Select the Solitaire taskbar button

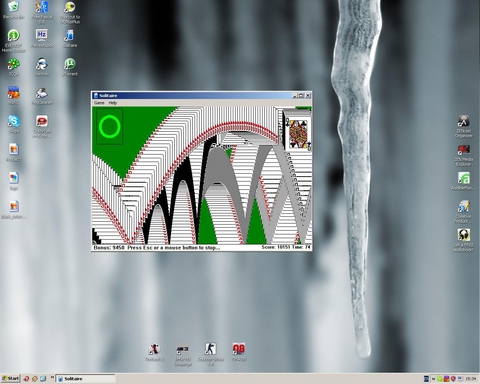[x=85, y=379]
